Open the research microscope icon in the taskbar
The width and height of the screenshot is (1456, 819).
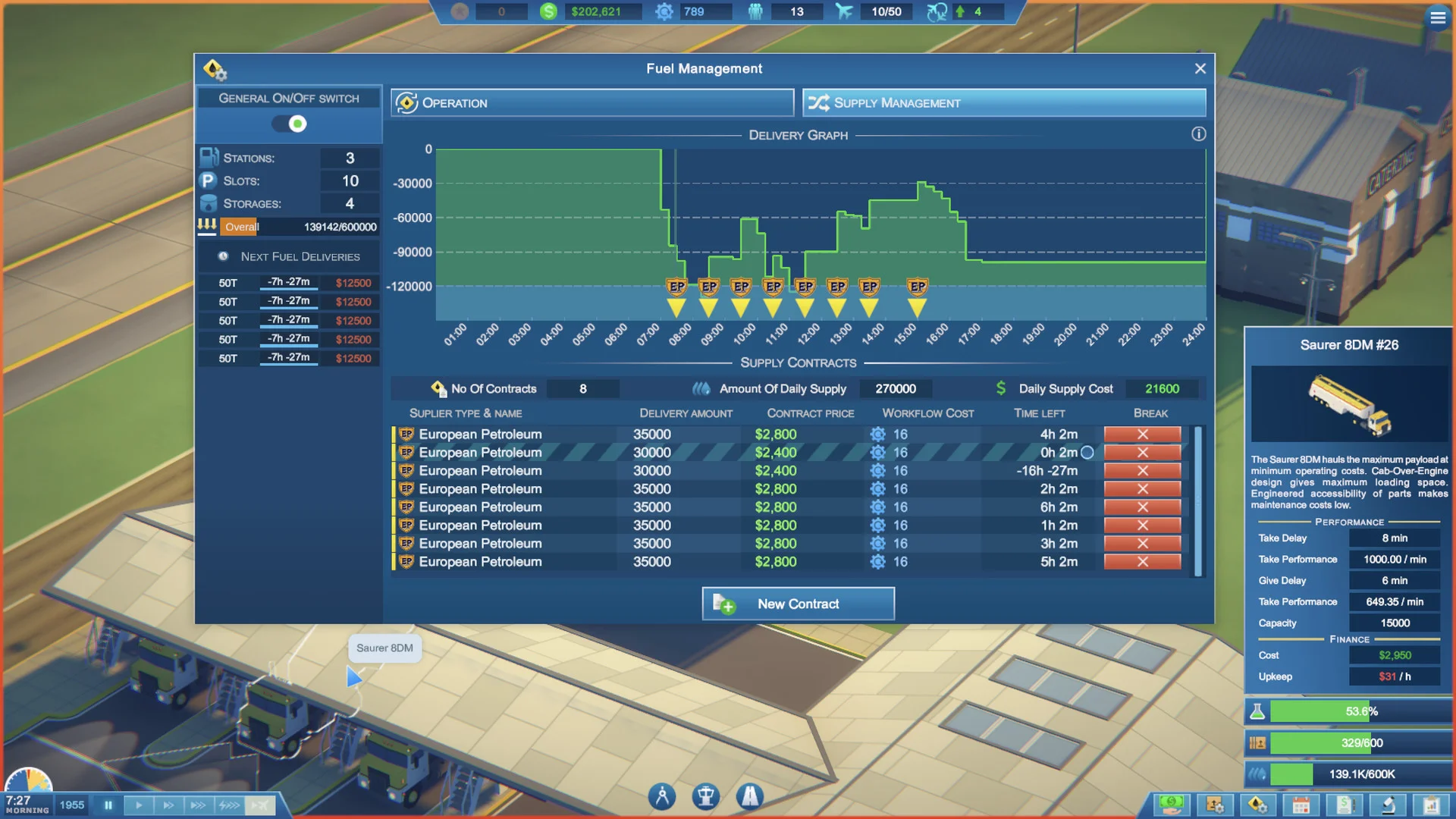click(1388, 805)
